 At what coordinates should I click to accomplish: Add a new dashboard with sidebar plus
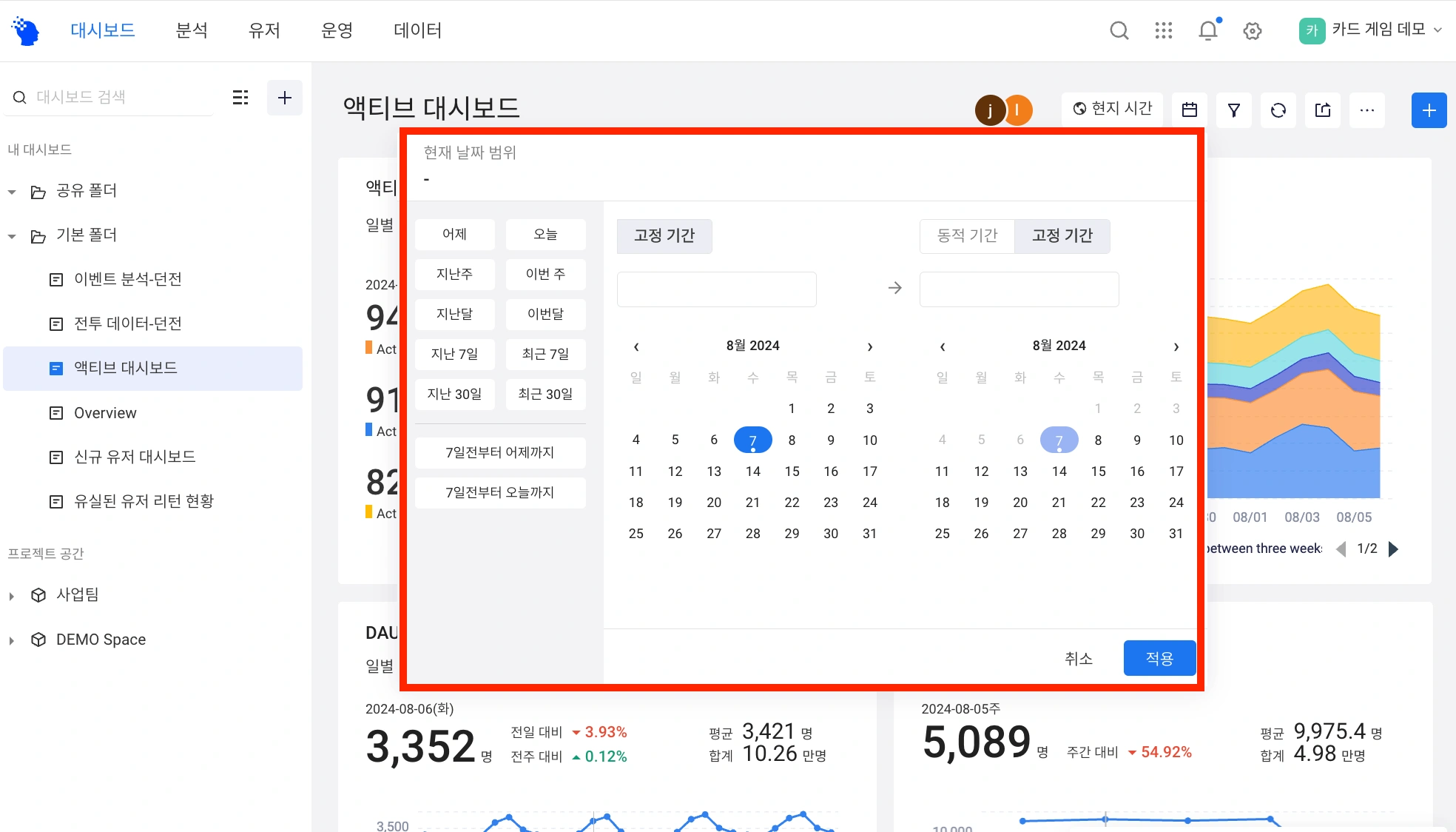[x=285, y=98]
